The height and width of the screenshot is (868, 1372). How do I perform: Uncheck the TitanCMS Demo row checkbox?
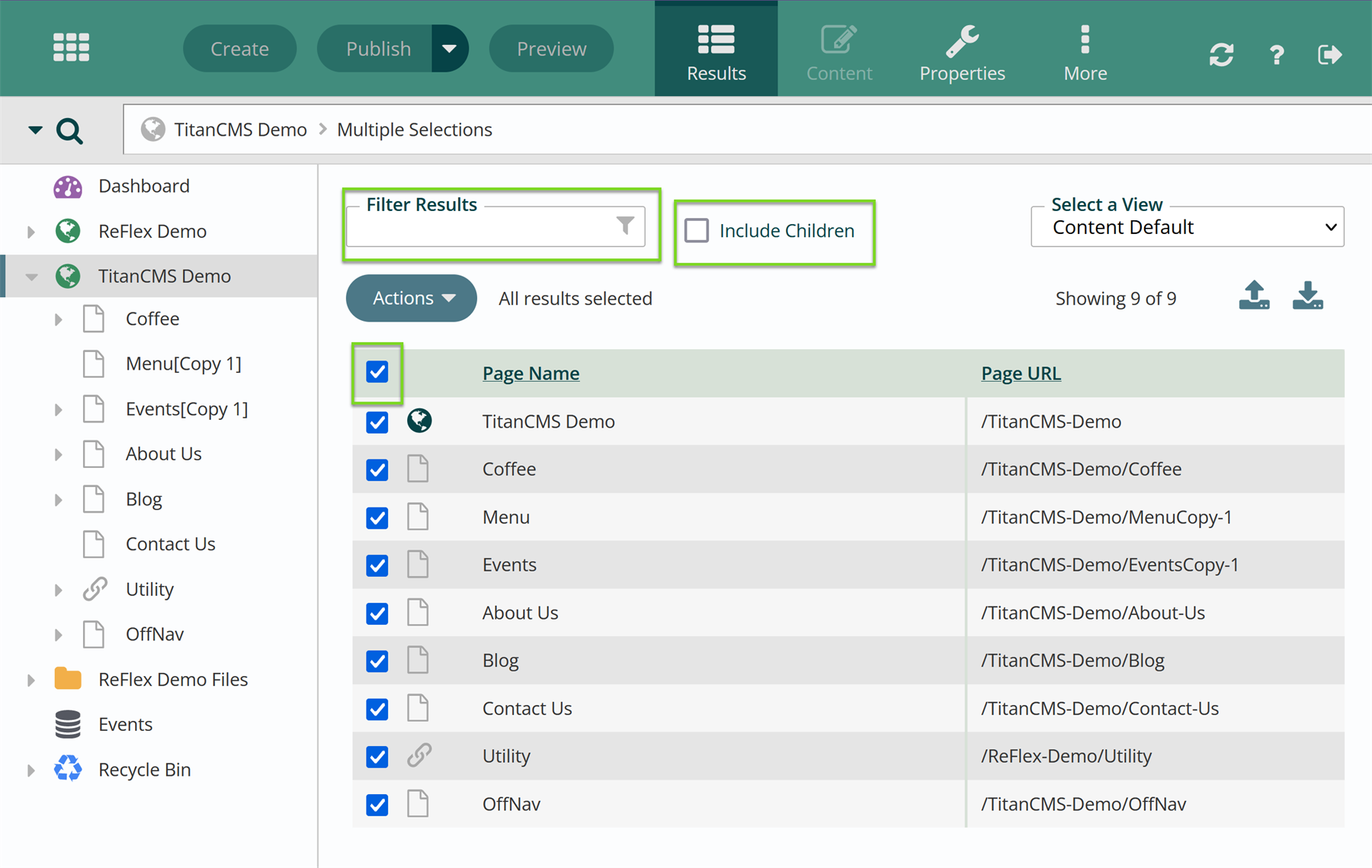click(377, 421)
